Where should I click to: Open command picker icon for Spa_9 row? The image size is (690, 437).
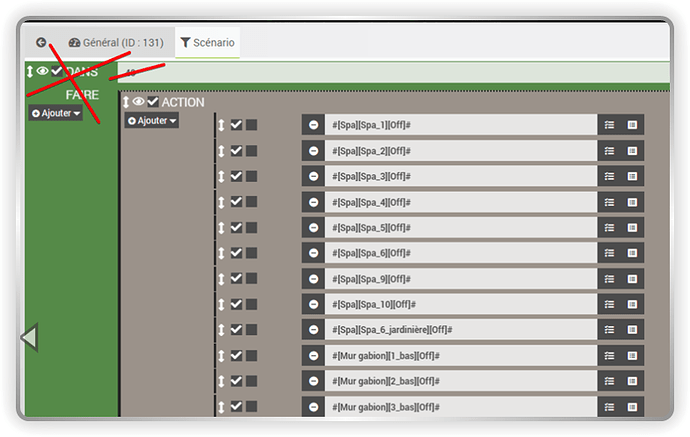coord(632,279)
